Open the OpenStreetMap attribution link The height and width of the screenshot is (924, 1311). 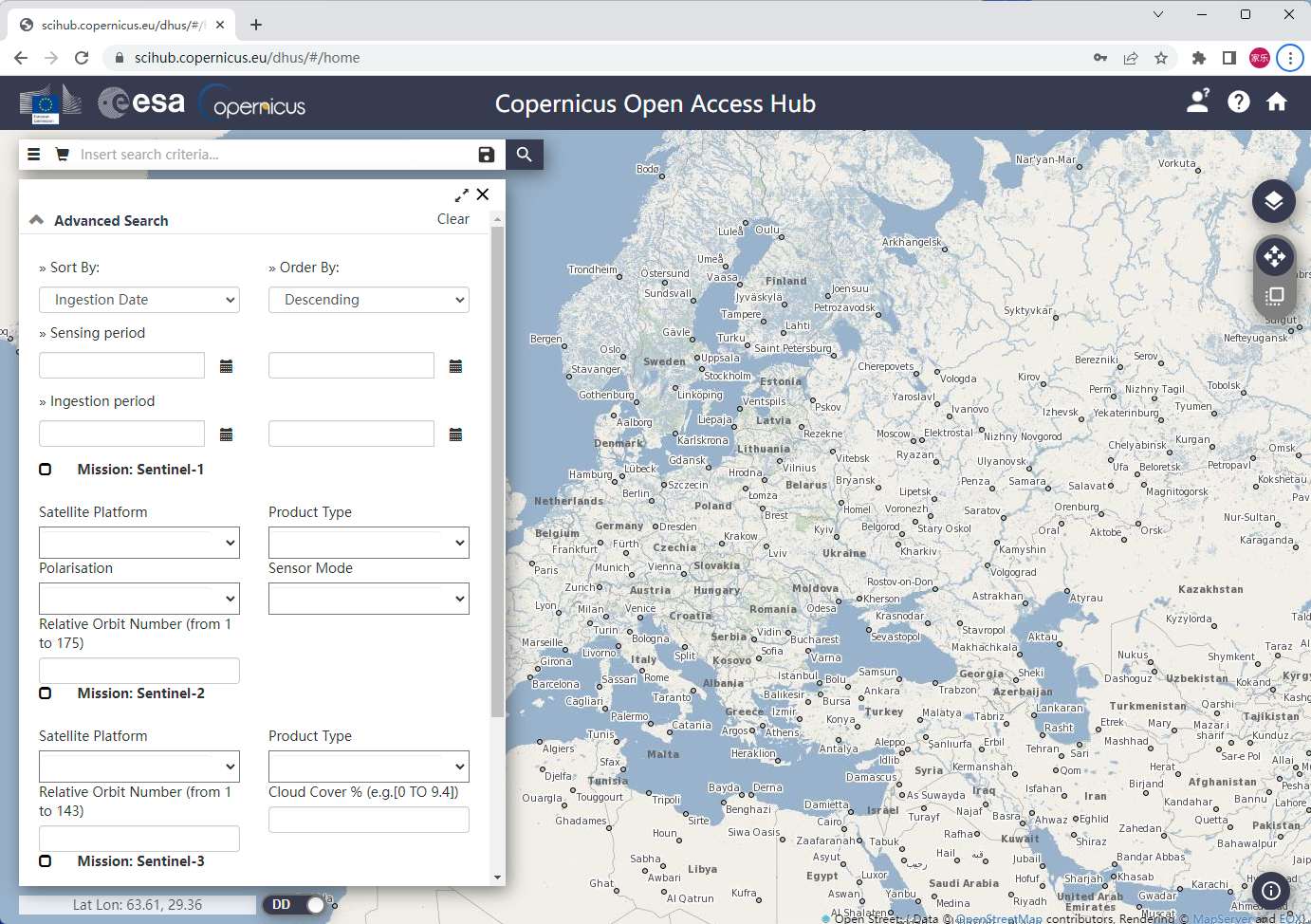pyautogui.click(x=999, y=919)
